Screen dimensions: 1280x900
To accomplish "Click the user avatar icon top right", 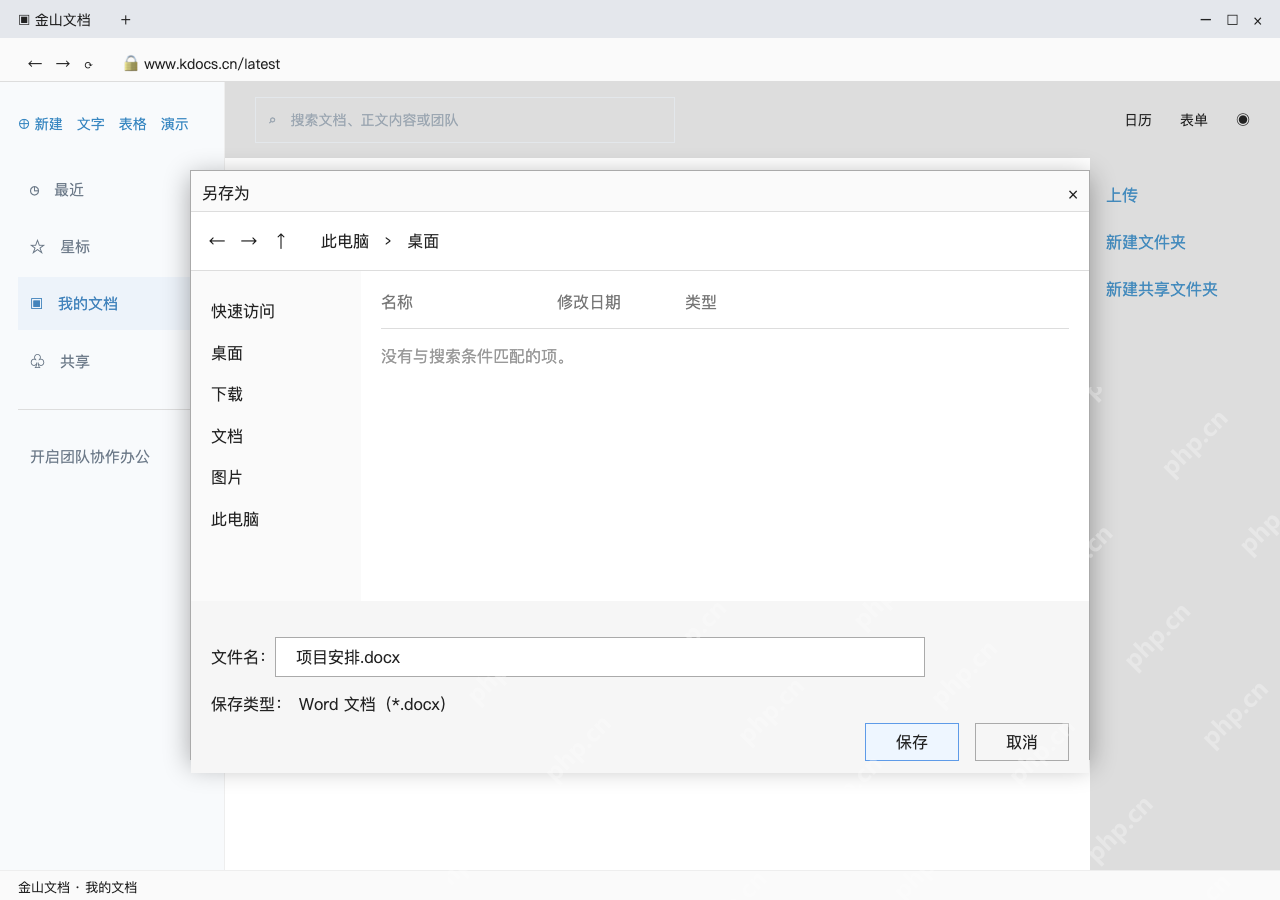I will coord(1243,119).
